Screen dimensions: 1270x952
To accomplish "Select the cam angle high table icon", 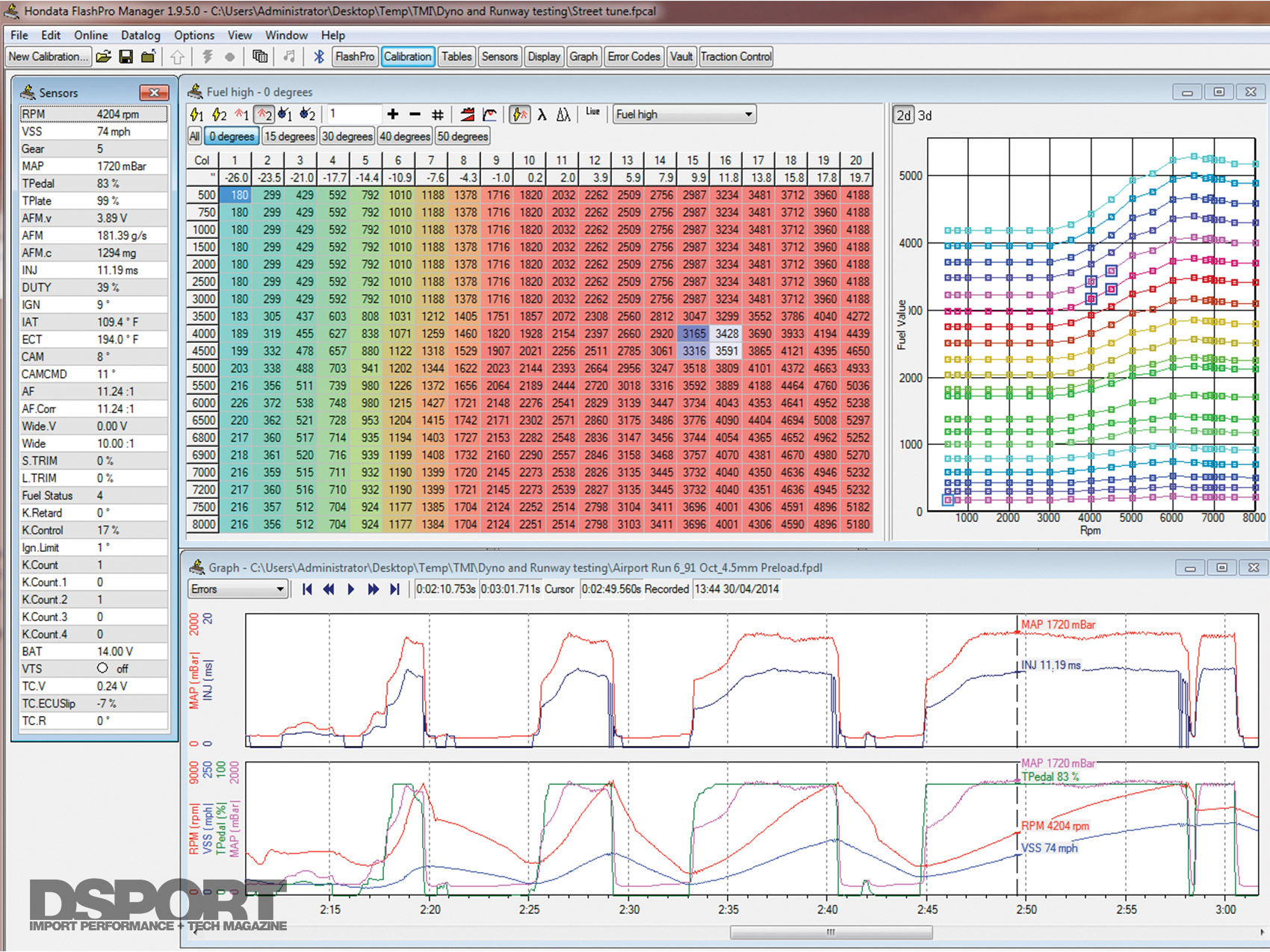I will pos(307,115).
